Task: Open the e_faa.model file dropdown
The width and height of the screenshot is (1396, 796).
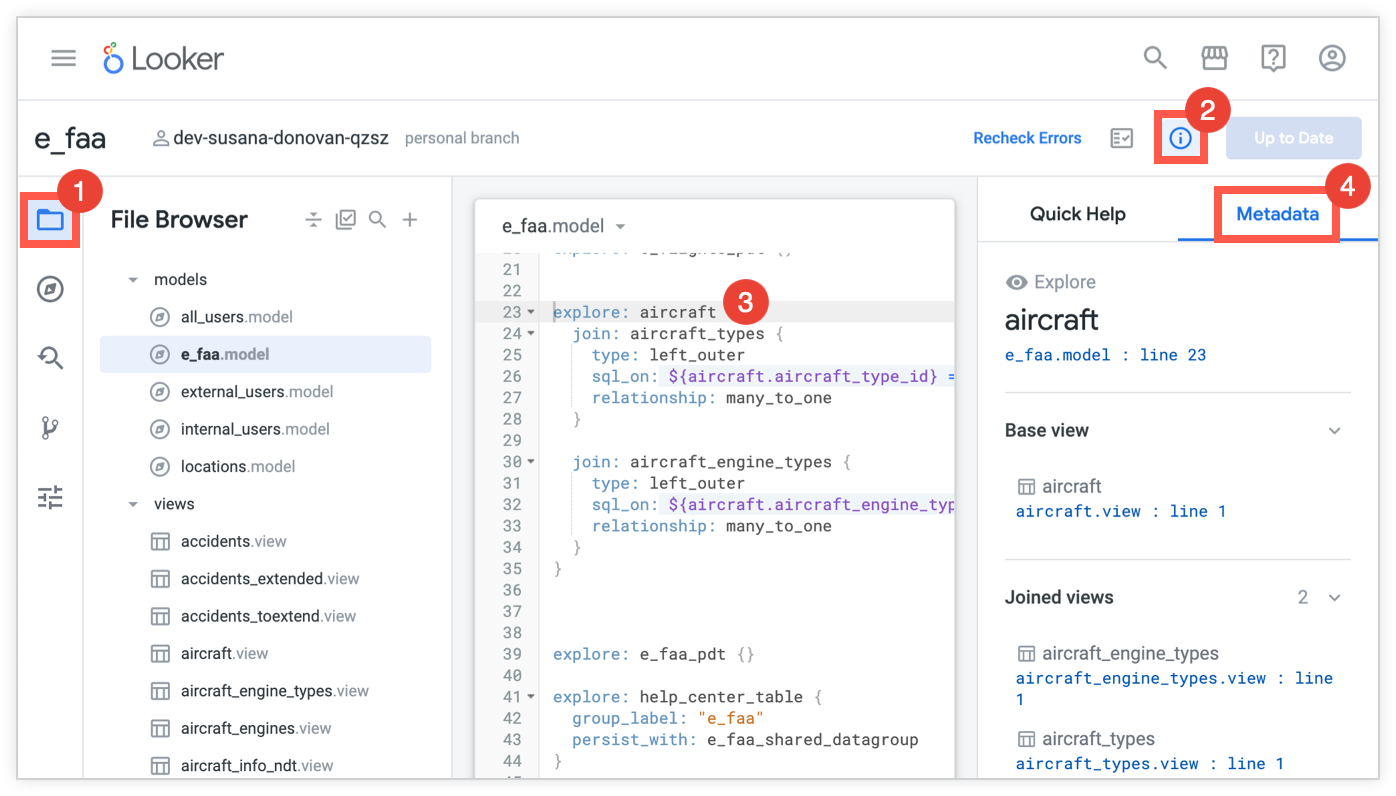Action: click(x=621, y=227)
